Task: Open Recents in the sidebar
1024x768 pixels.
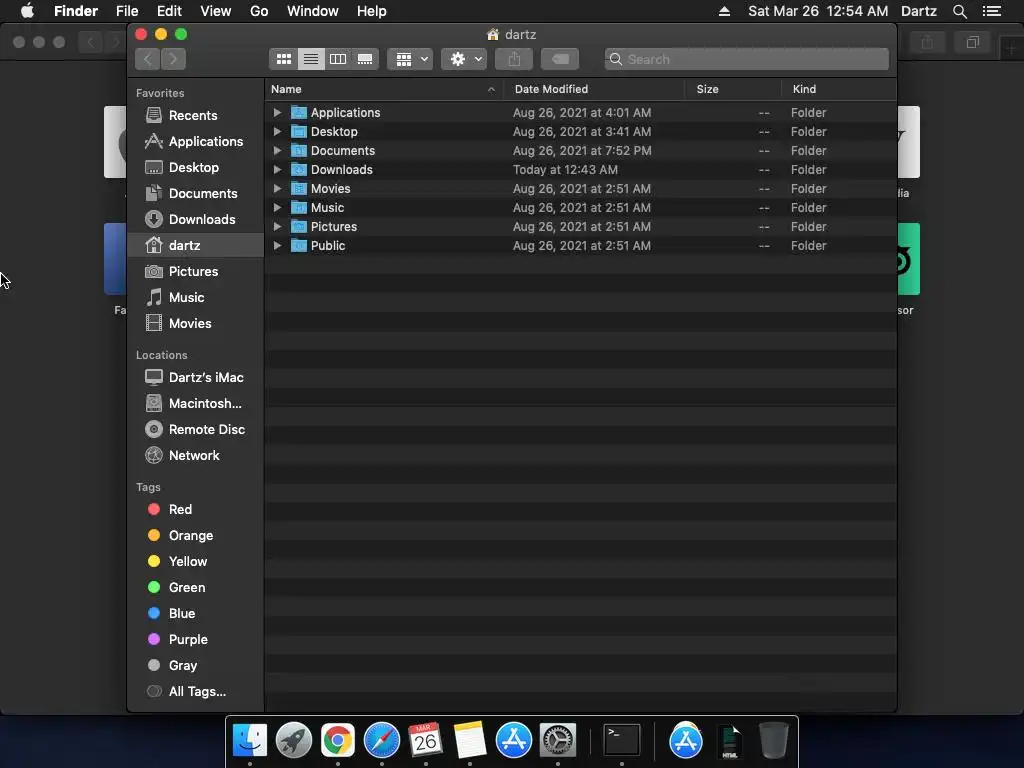Action: tap(195, 116)
